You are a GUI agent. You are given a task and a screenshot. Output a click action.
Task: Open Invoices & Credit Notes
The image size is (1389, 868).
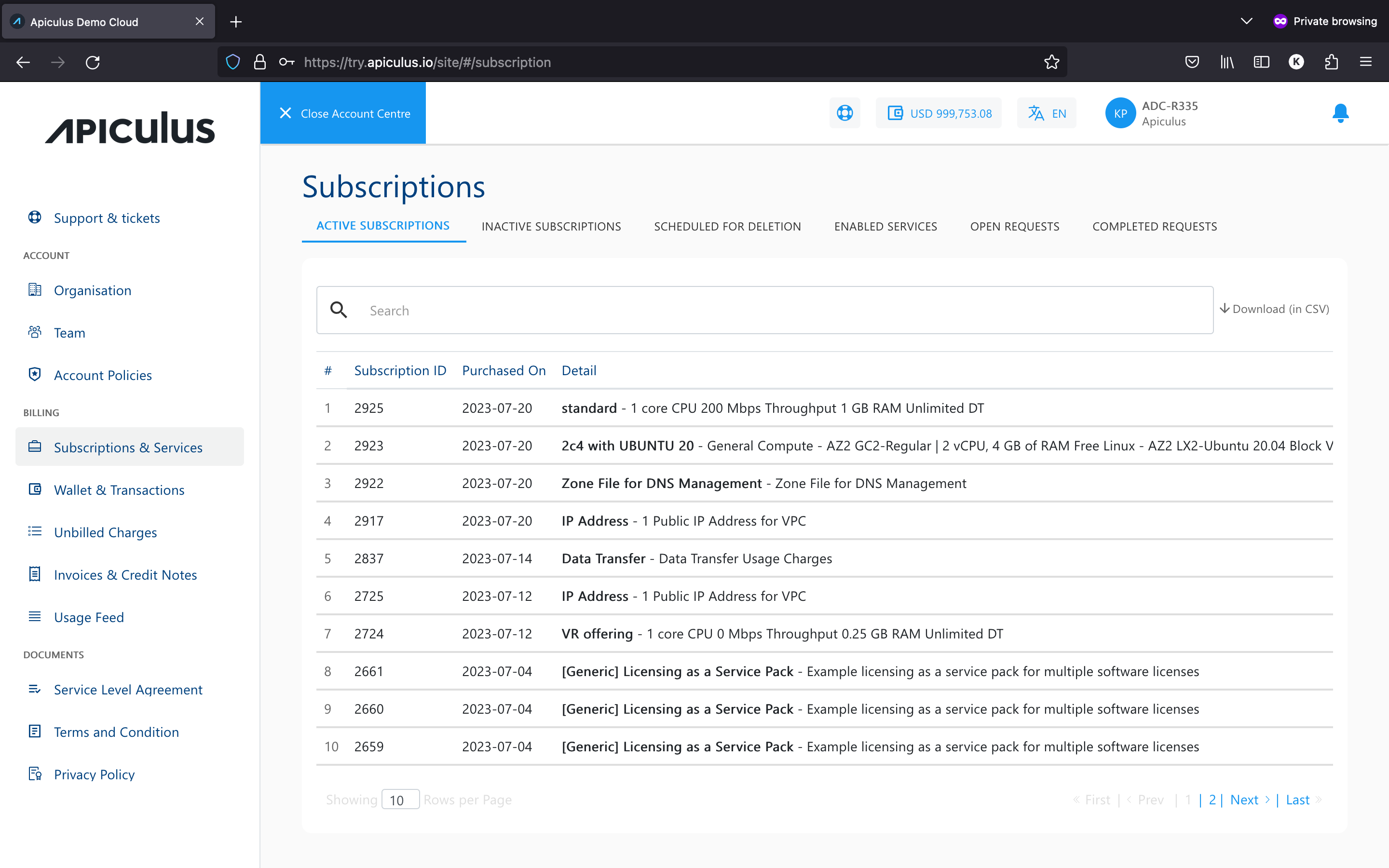point(125,575)
